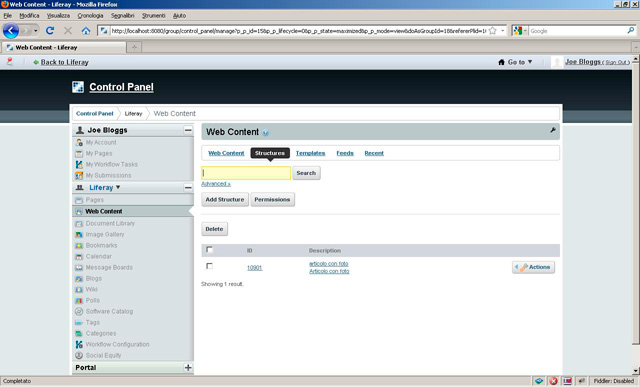Click the red blocked icon in status bar

[x=553, y=381]
